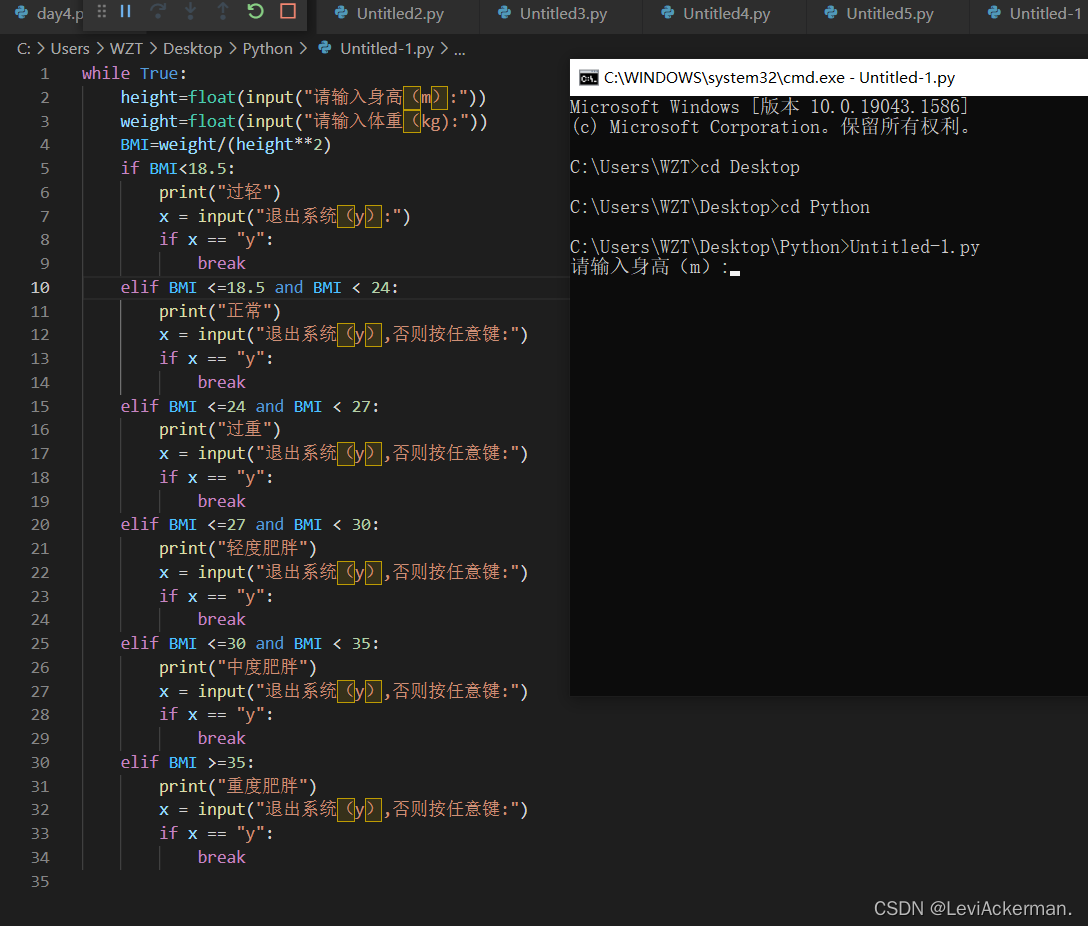
Task: Expand the breadcrumb ellipsis symbols
Action: point(459,49)
